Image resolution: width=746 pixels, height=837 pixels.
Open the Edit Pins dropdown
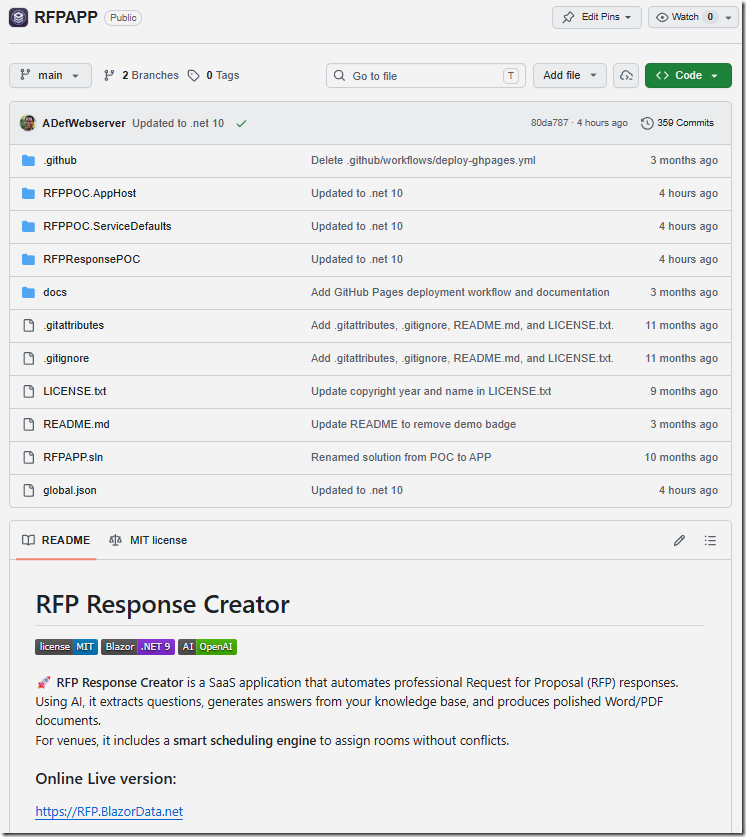click(597, 17)
